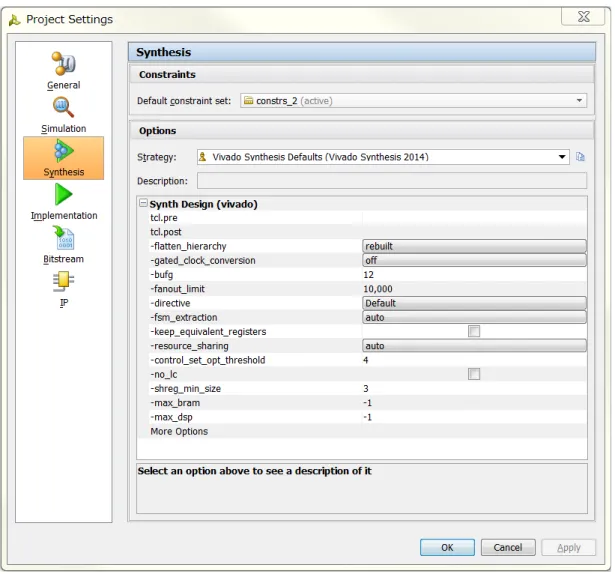This screenshot has height=574, width=615.
Task: Select the -directive option label
Action: 170,303
